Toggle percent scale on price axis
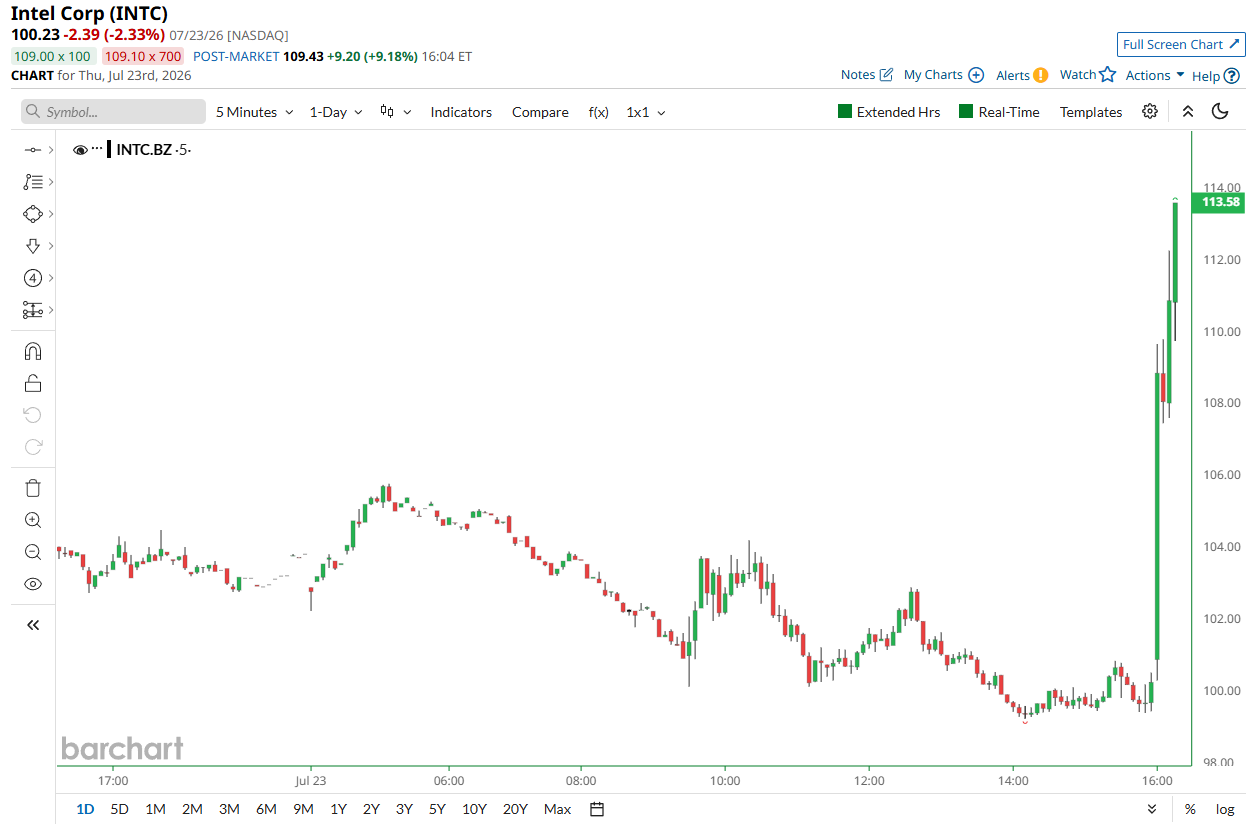1257x826 pixels. [x=1190, y=809]
